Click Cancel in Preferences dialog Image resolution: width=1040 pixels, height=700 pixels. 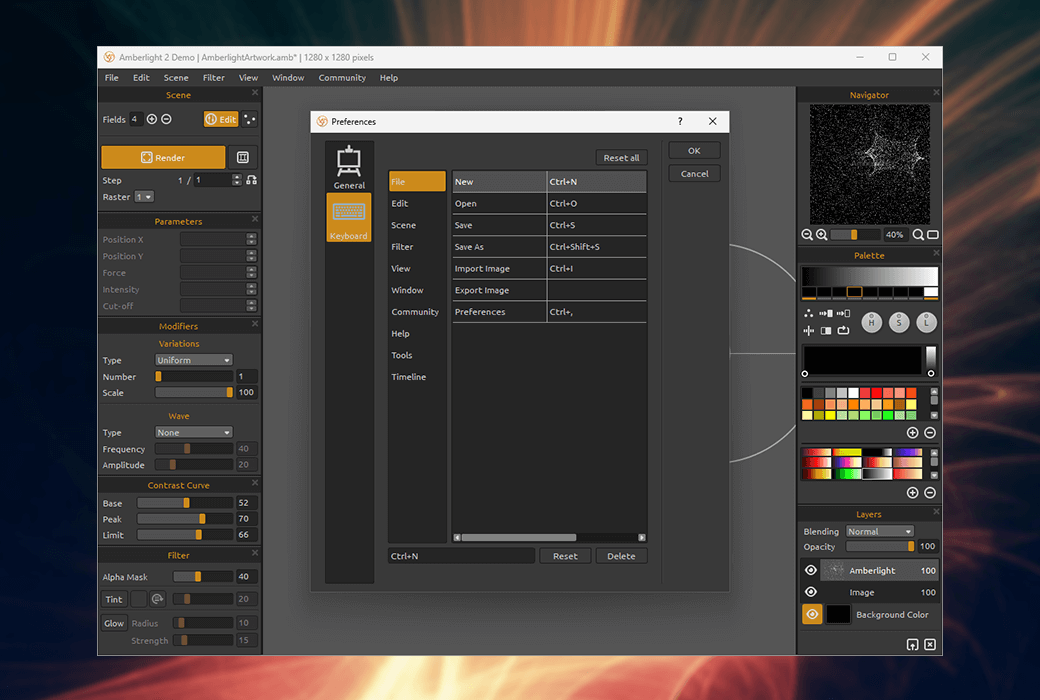click(x=694, y=174)
